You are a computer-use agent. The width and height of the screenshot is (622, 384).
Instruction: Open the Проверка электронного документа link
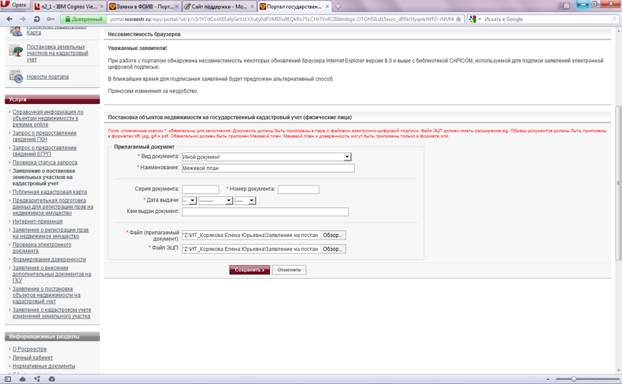pos(42,248)
